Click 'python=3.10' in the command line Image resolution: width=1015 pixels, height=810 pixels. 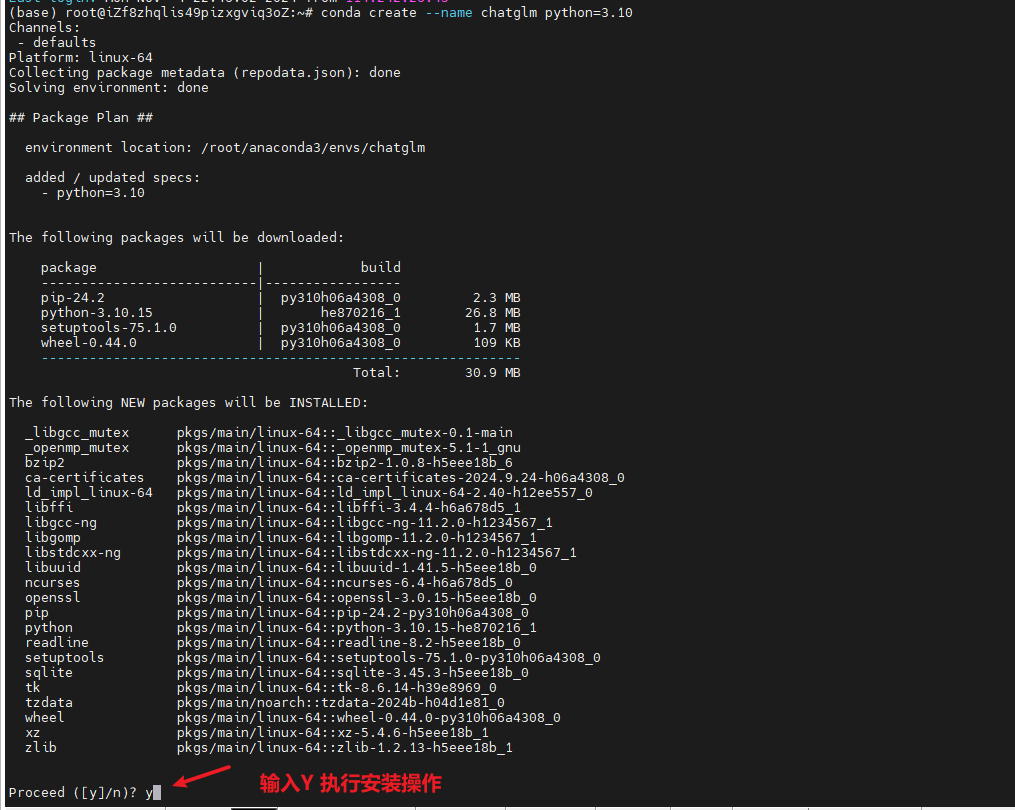point(588,13)
